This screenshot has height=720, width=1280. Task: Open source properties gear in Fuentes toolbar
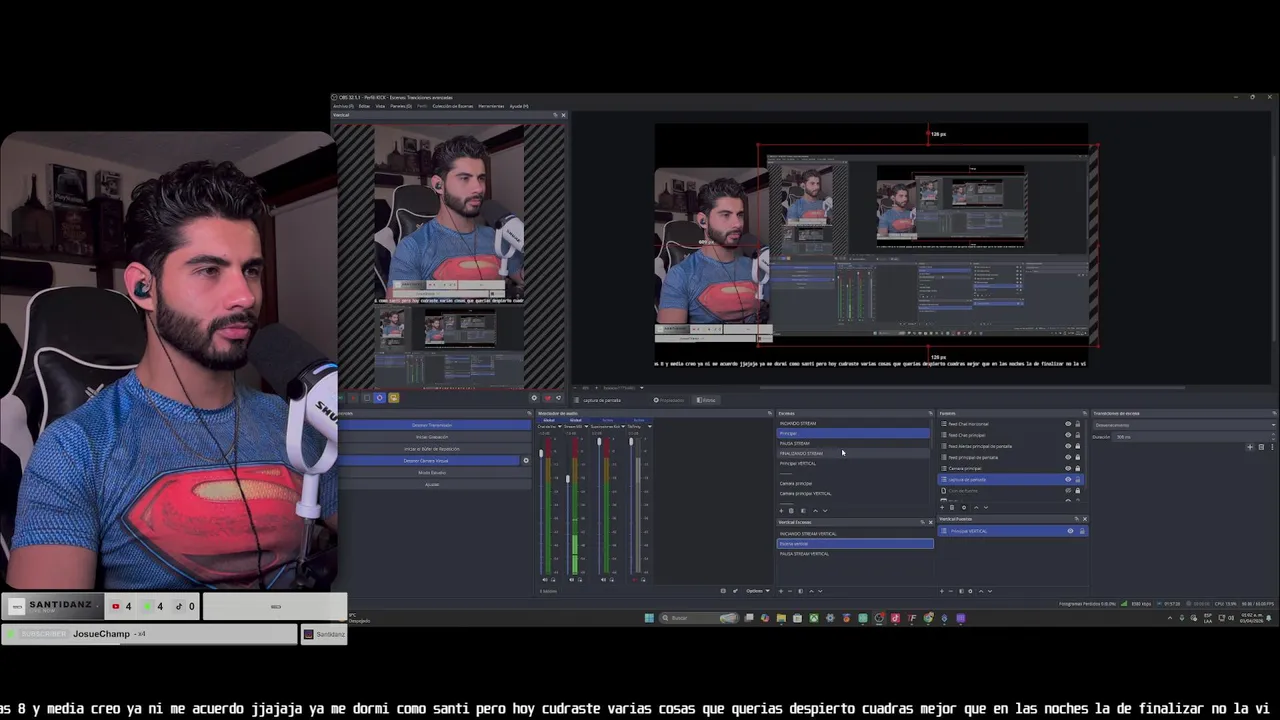(x=964, y=508)
